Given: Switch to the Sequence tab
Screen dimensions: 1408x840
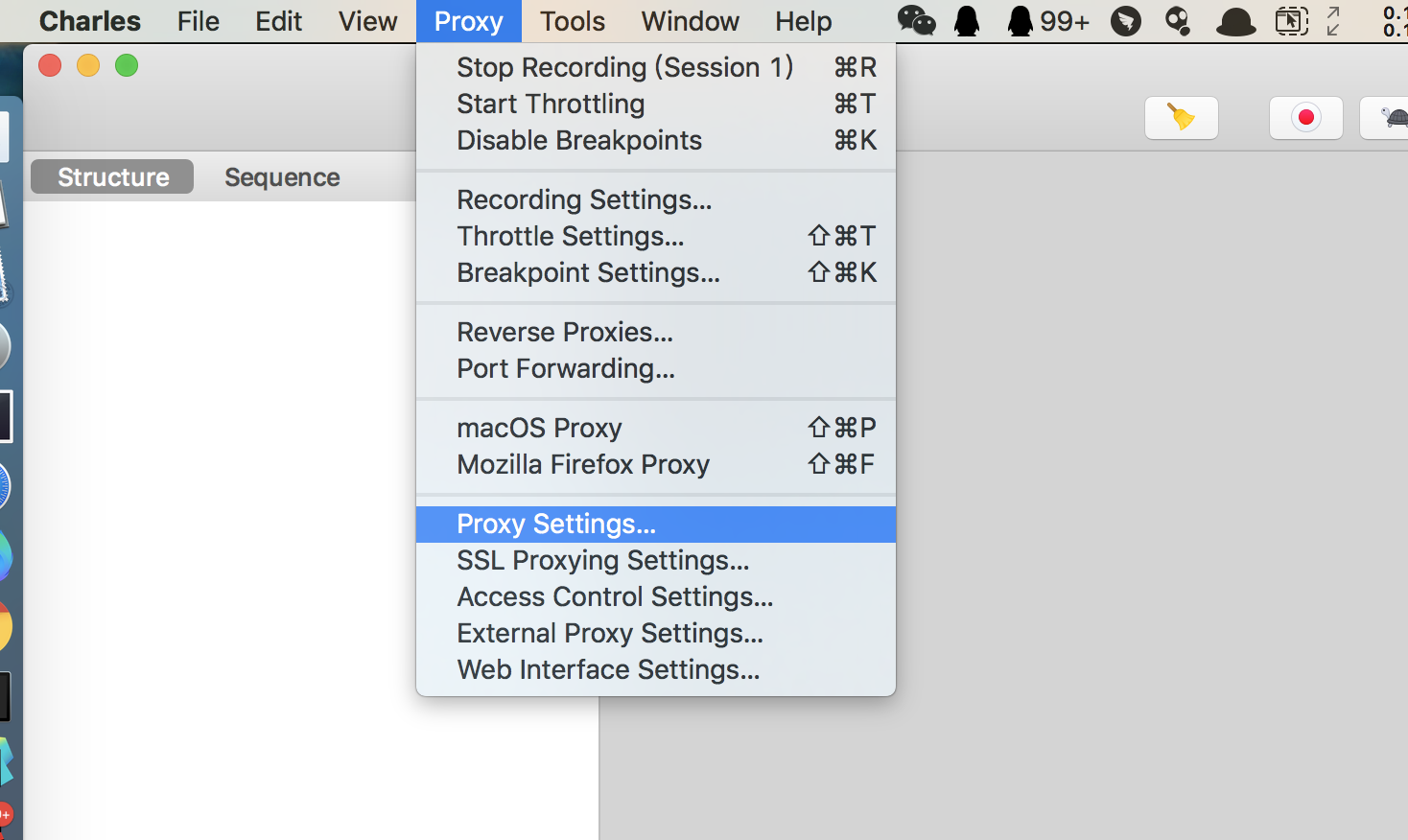Looking at the screenshot, I should (x=282, y=177).
